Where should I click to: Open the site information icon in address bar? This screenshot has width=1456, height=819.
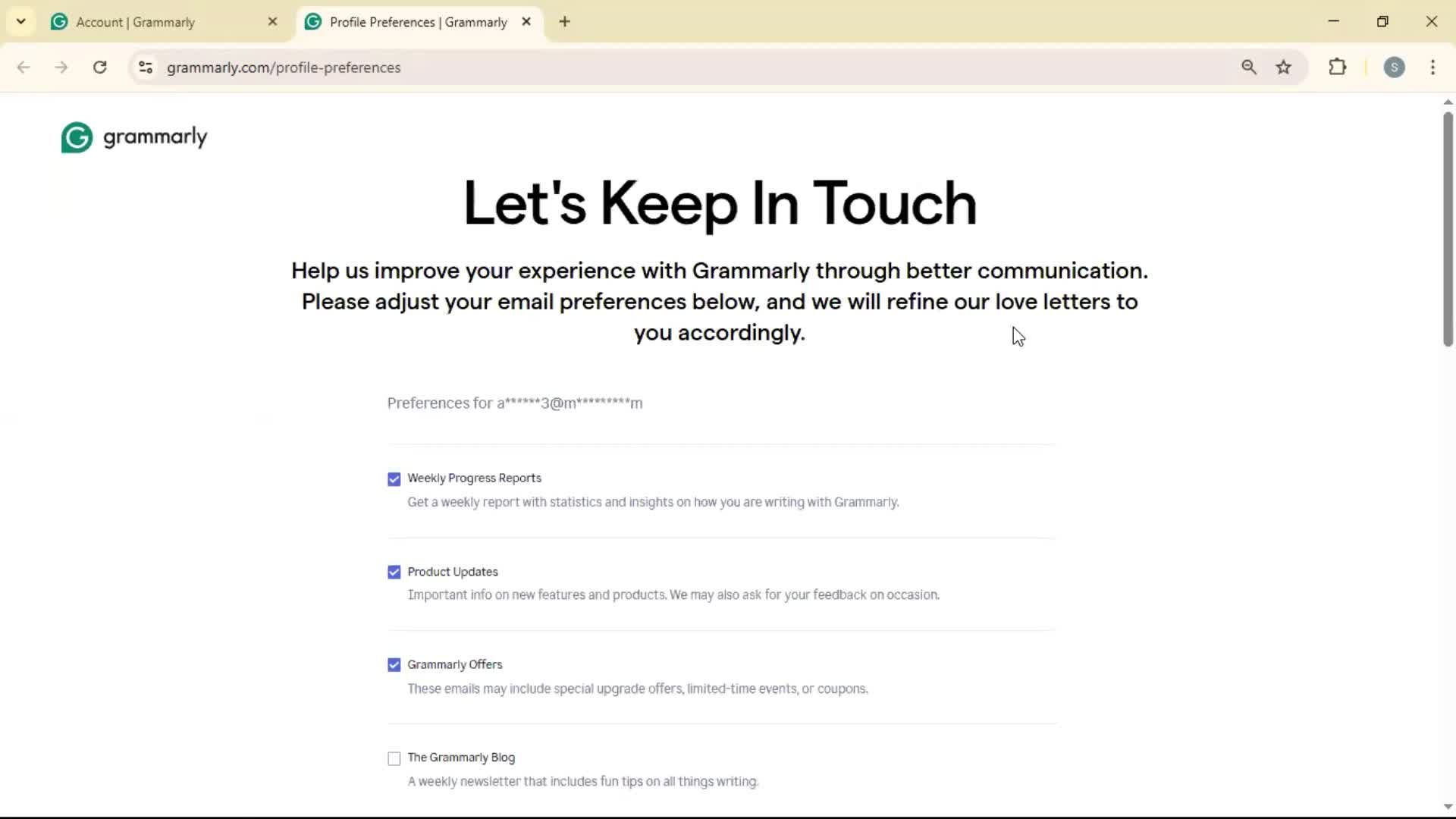146,67
